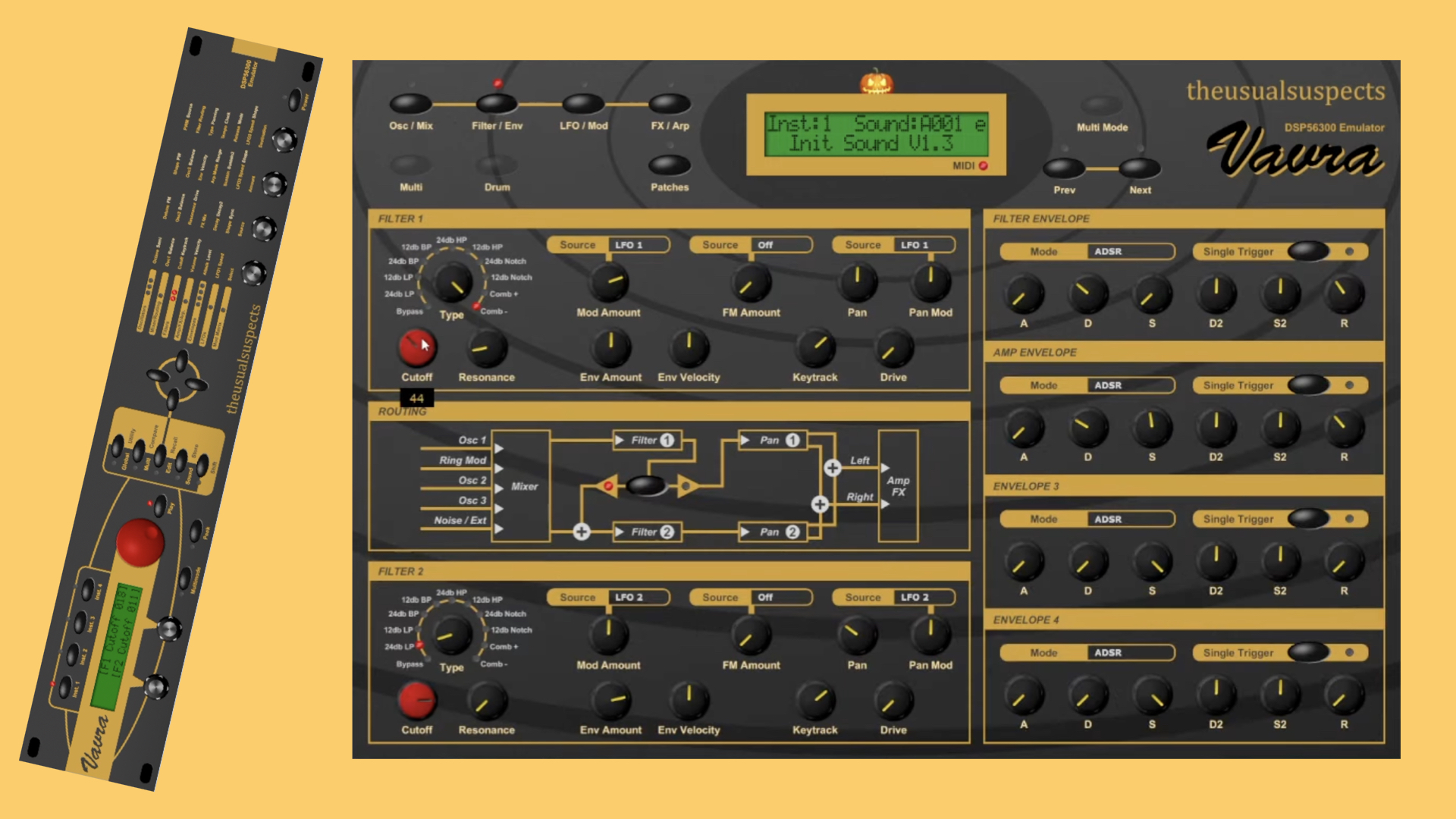Toggle the Multi Mode button

point(1101,105)
